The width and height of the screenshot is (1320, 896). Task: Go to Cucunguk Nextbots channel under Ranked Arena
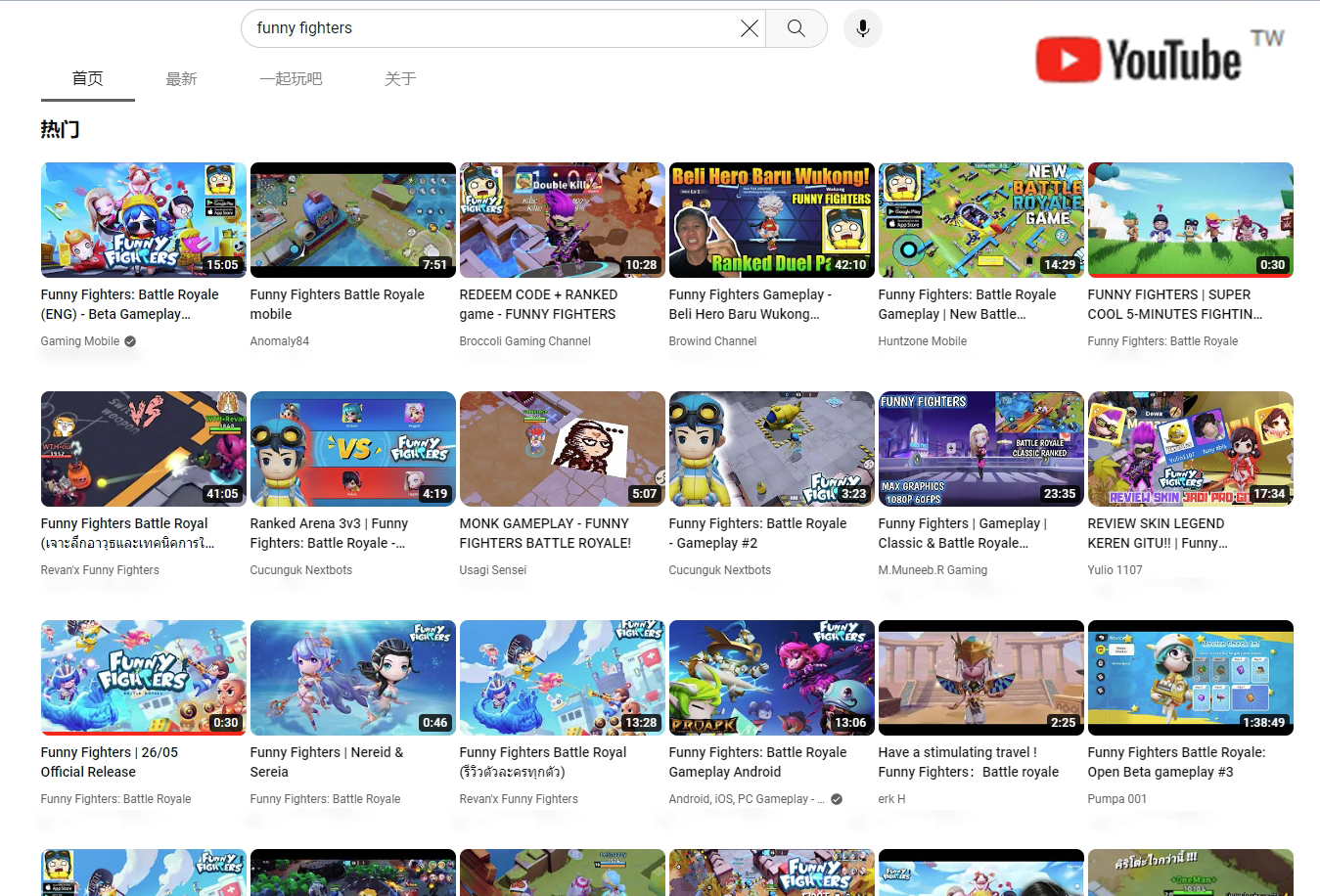pyautogui.click(x=301, y=570)
